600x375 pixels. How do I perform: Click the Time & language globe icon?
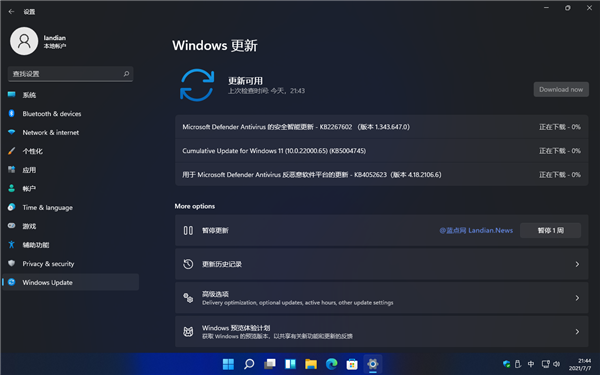(x=11, y=207)
